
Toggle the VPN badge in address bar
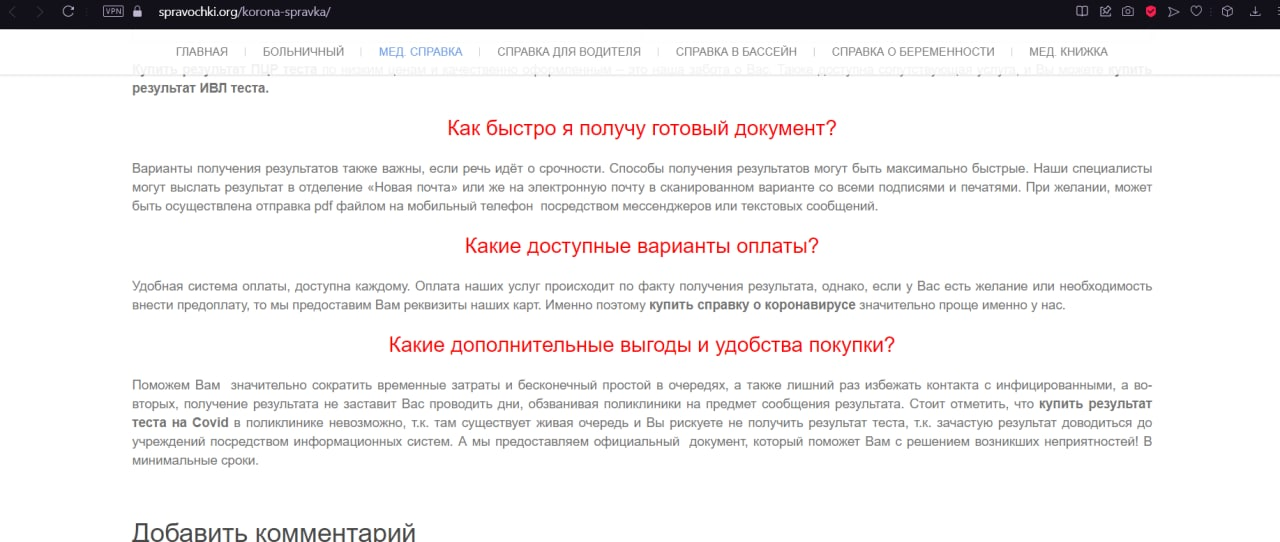point(114,12)
